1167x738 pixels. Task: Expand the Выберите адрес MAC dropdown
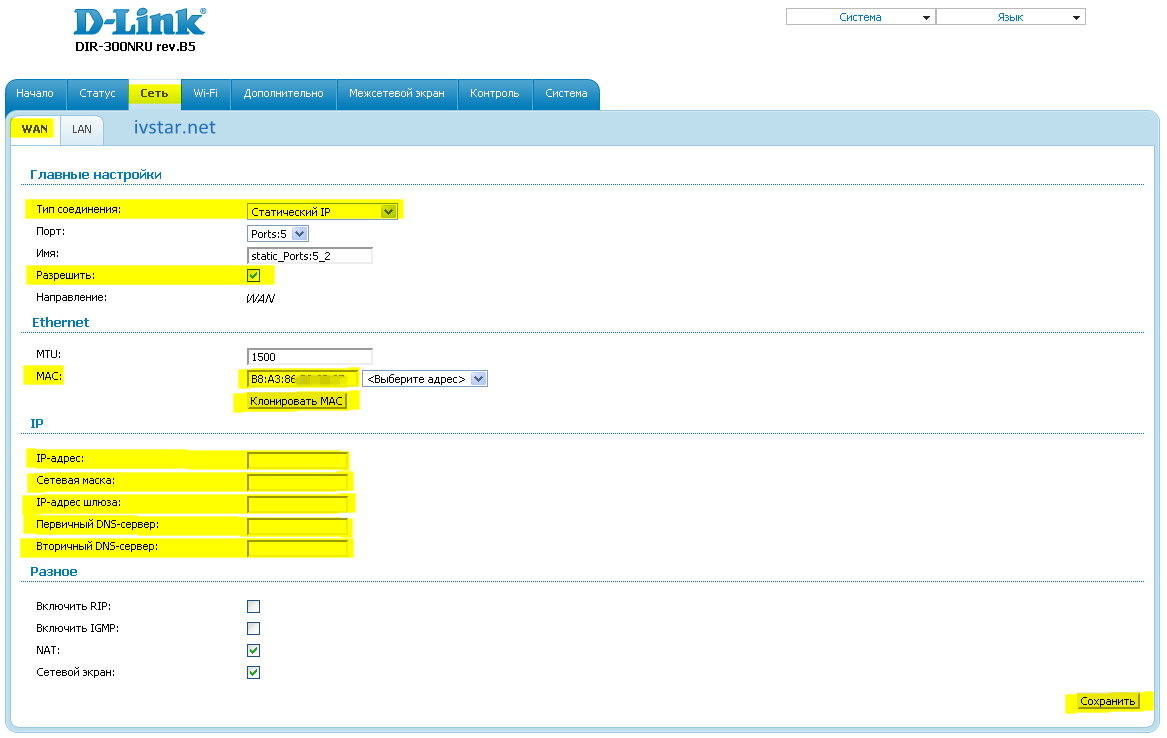click(424, 379)
